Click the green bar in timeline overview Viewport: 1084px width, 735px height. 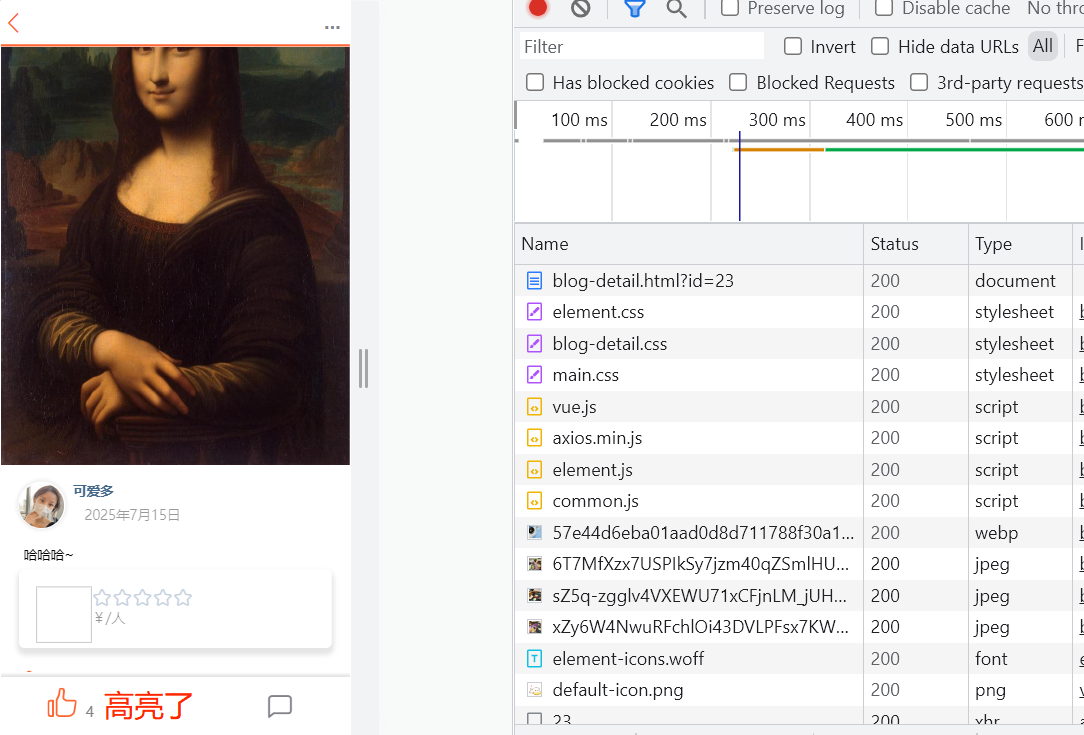click(x=954, y=149)
